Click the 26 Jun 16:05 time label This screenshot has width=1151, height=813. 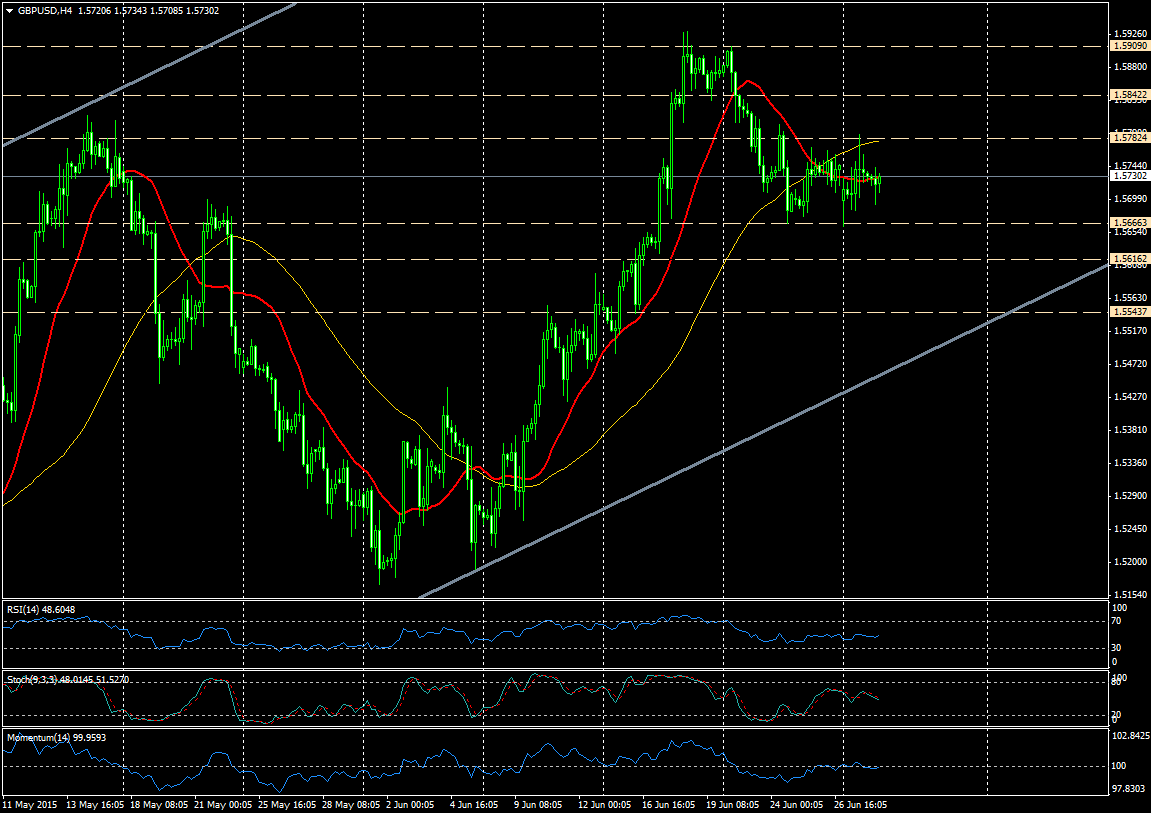[860, 804]
